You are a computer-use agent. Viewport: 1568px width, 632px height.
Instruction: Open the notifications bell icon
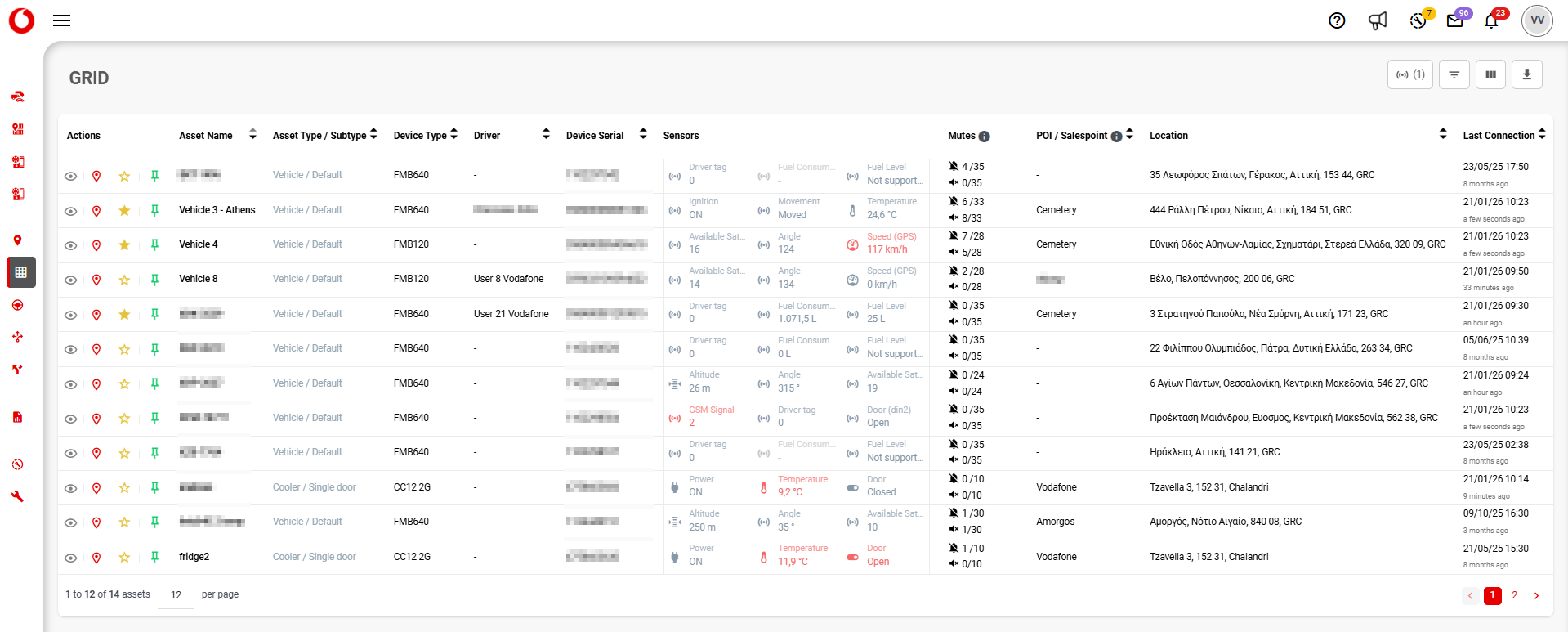(1491, 21)
